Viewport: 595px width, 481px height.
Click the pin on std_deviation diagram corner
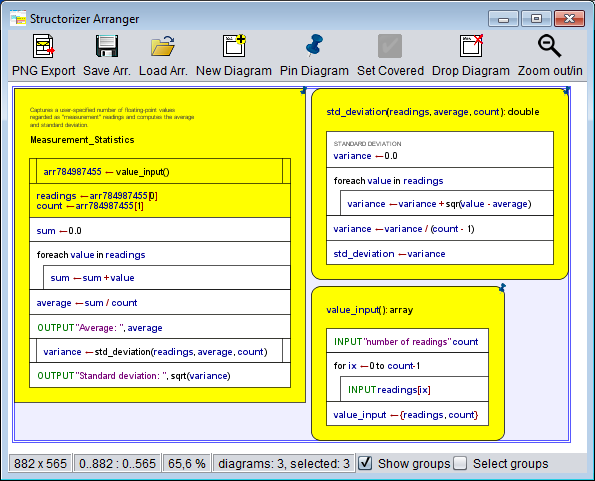566,91
